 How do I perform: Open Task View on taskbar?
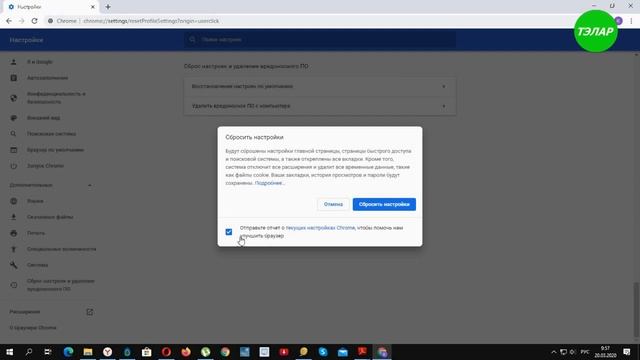click(x=48, y=352)
